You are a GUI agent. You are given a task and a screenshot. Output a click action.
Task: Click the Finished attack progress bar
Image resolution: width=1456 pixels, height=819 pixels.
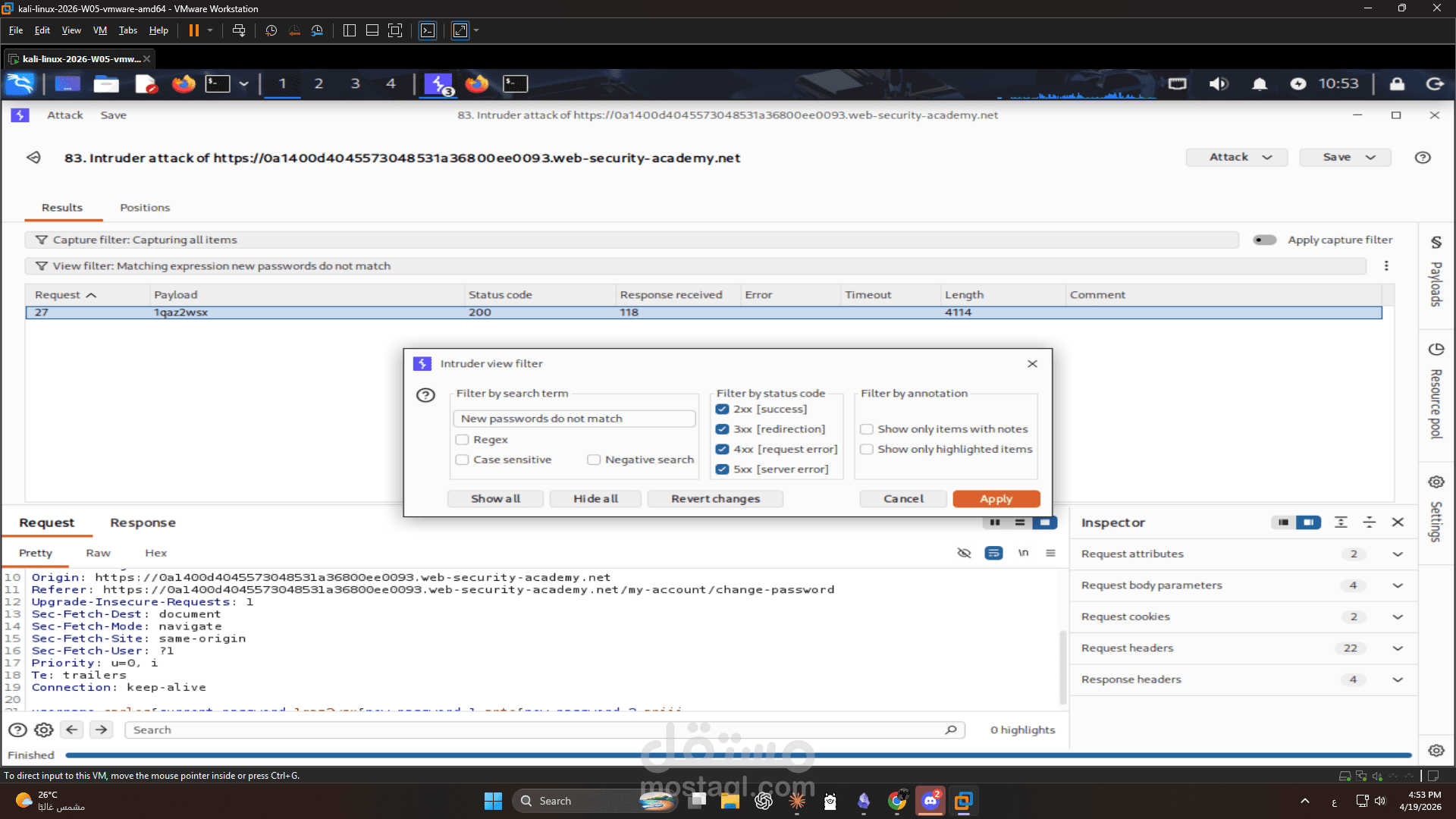tap(738, 755)
